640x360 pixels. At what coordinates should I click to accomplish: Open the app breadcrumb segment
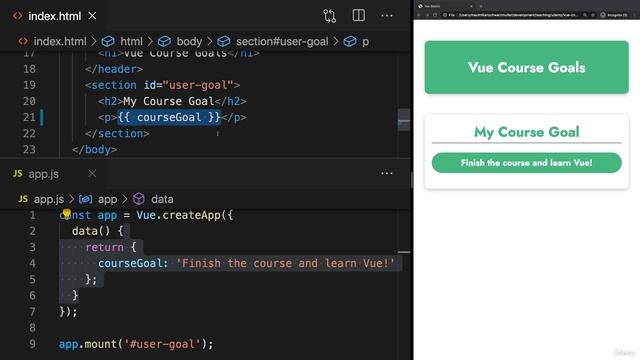coord(107,199)
